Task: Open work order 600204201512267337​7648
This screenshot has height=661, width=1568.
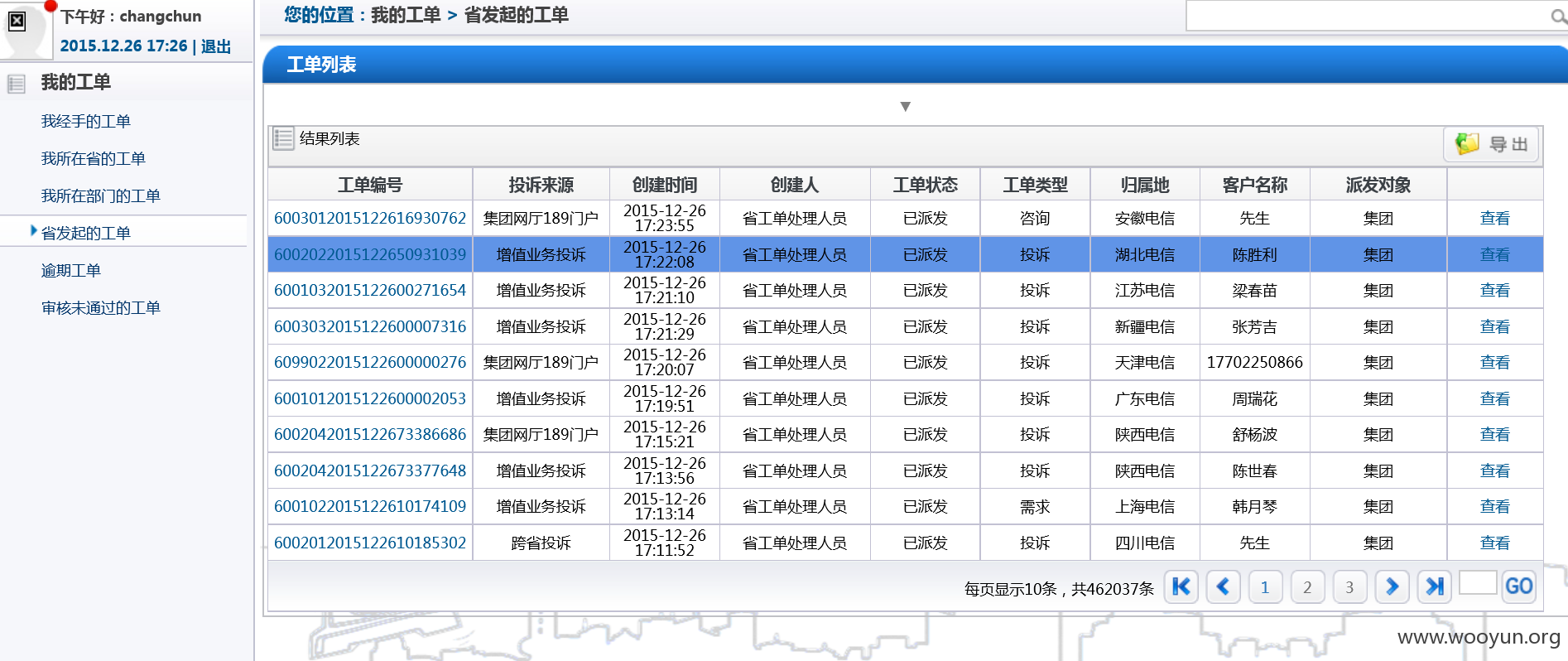Action: (370, 470)
